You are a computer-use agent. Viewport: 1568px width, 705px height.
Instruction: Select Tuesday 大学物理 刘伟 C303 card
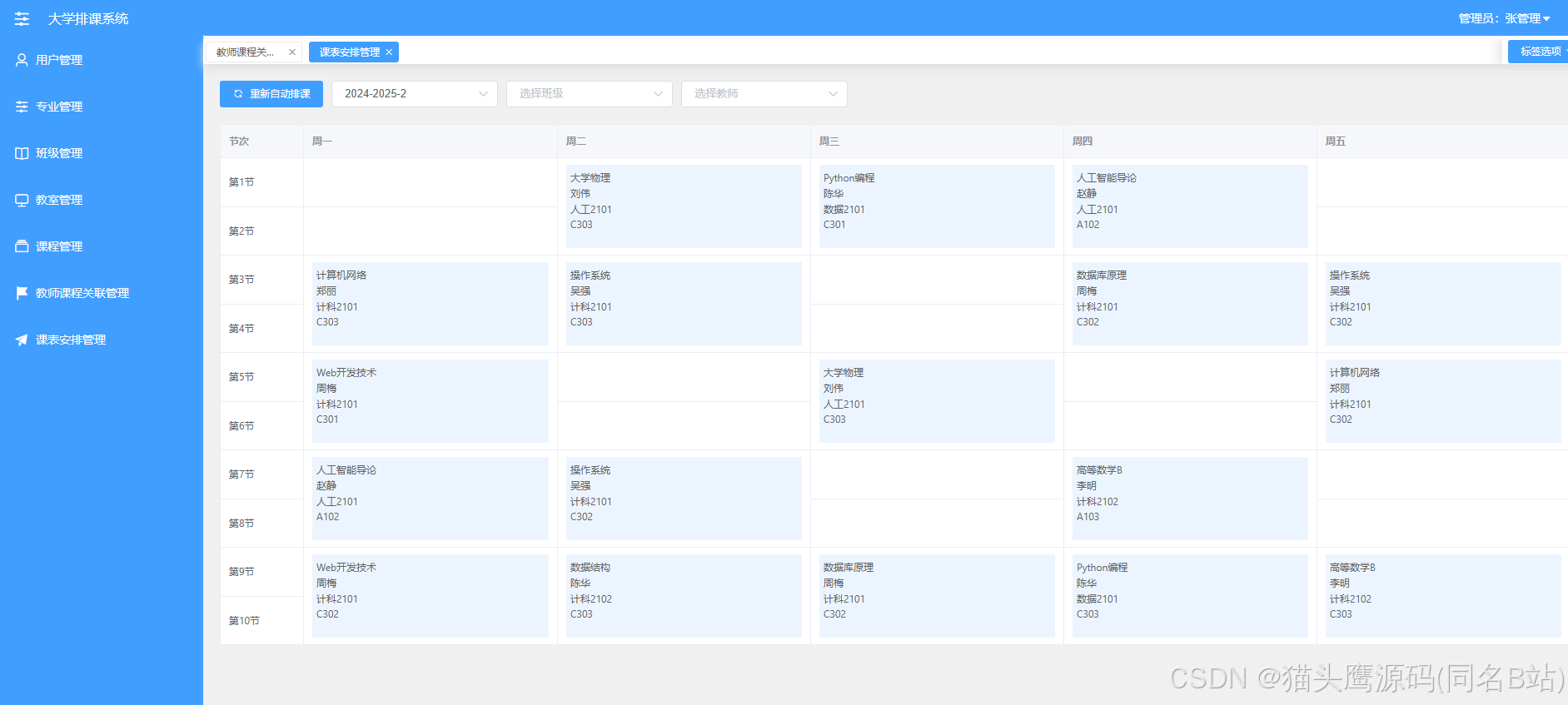(x=684, y=206)
